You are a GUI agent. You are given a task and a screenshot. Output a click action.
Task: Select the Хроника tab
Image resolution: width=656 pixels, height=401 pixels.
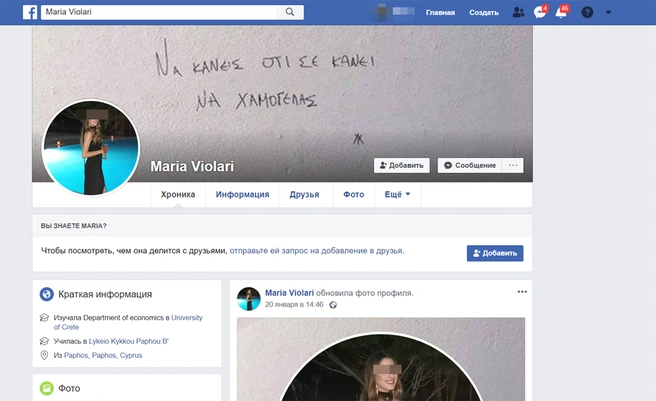coord(178,194)
